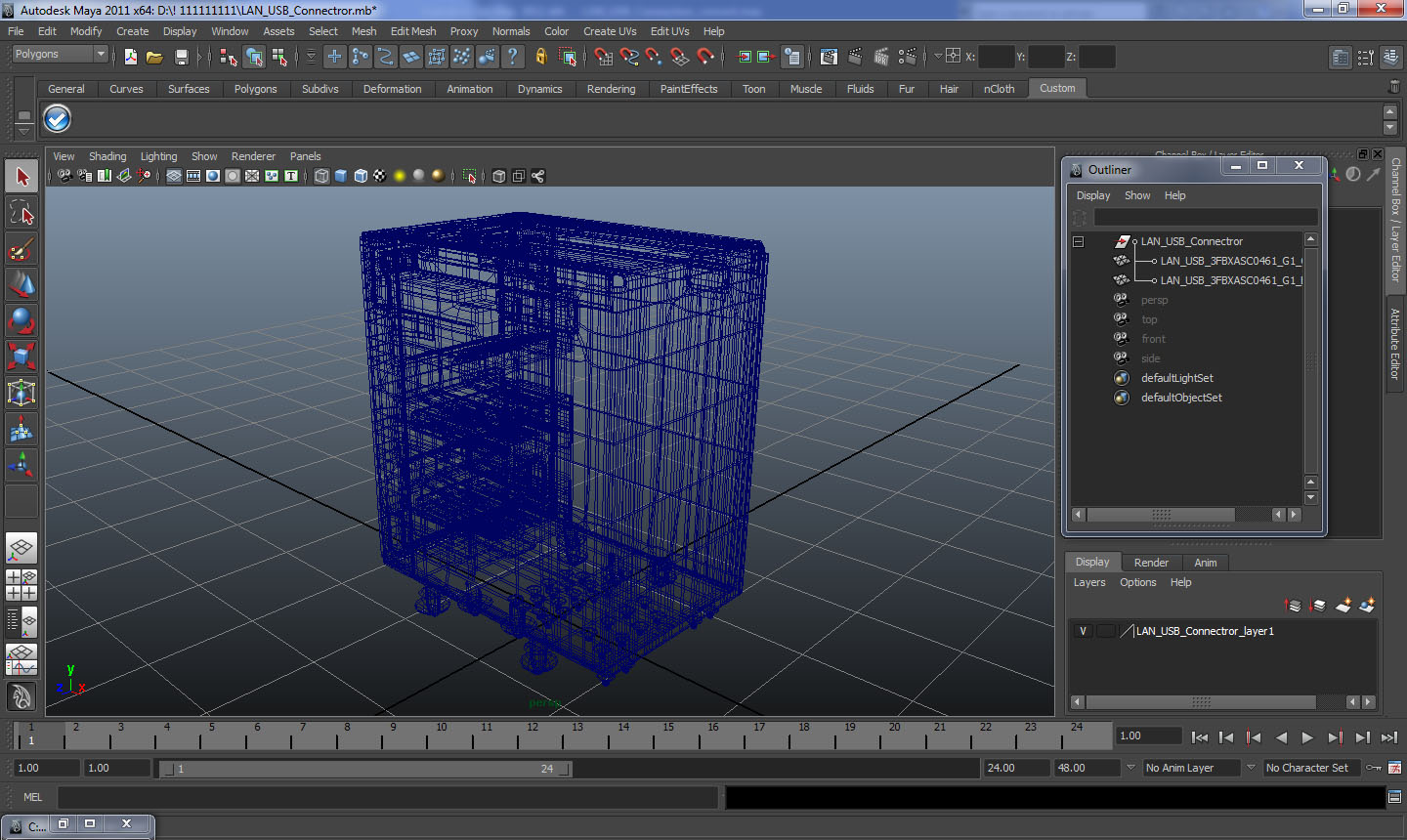1407x840 pixels.
Task: Switch to persp/outliner layout
Action: click(x=21, y=621)
